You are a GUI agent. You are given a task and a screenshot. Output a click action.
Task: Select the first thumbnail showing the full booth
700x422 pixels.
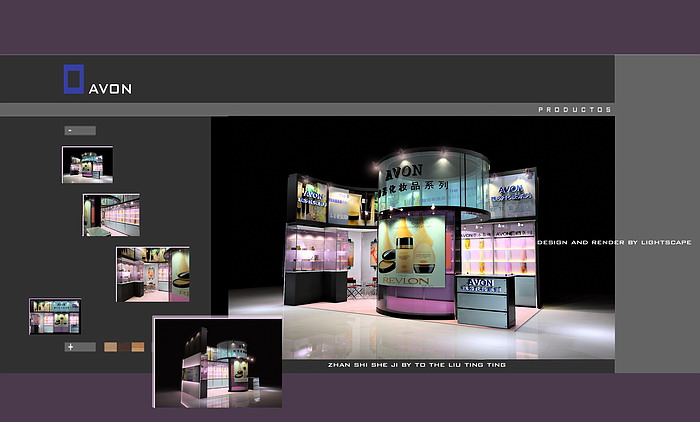coord(88,164)
